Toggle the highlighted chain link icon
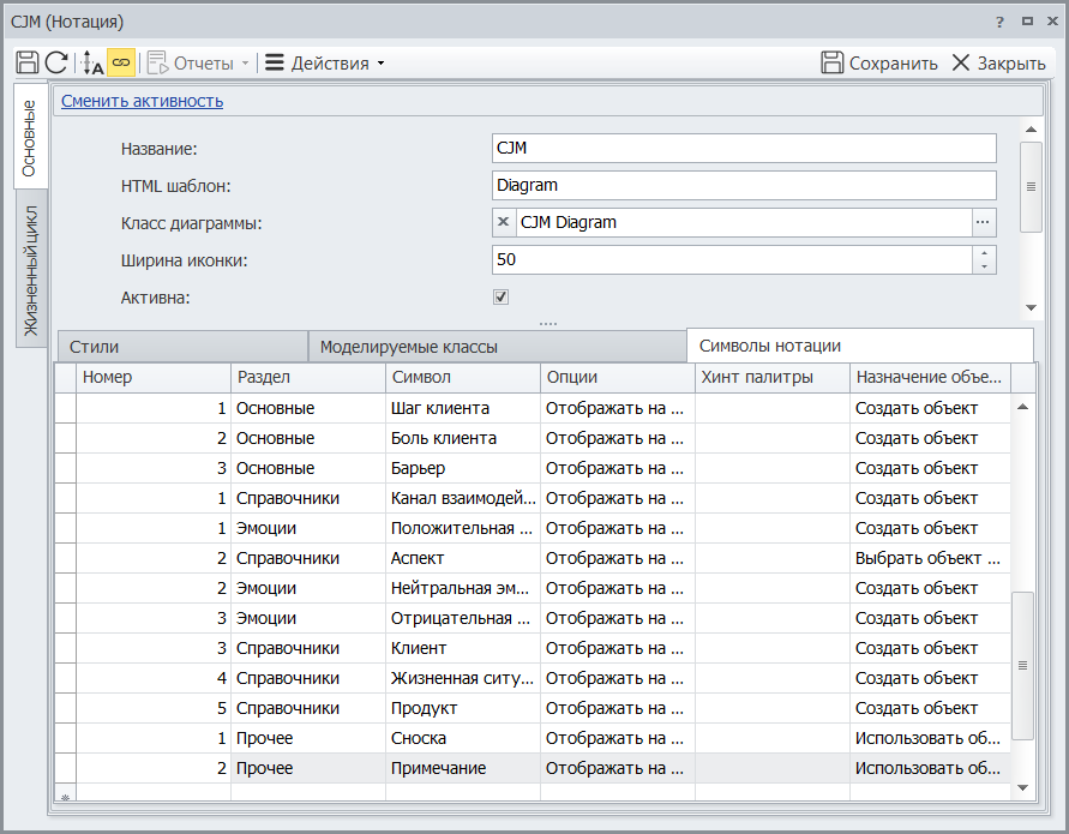The image size is (1069, 834). [x=121, y=63]
